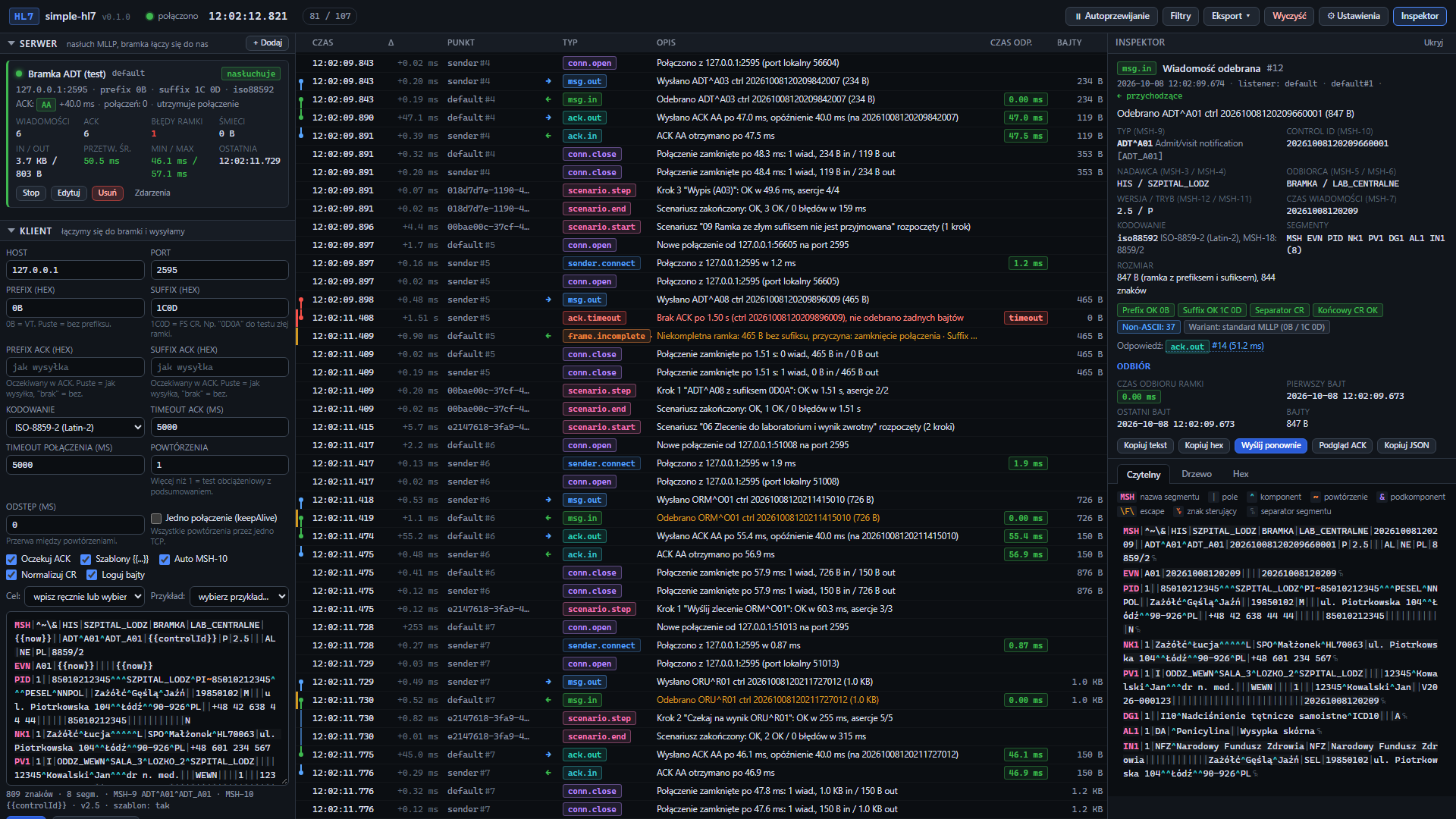This screenshot has height=819, width=1456.
Task: Click + Dodaj to add server
Action: point(268,43)
